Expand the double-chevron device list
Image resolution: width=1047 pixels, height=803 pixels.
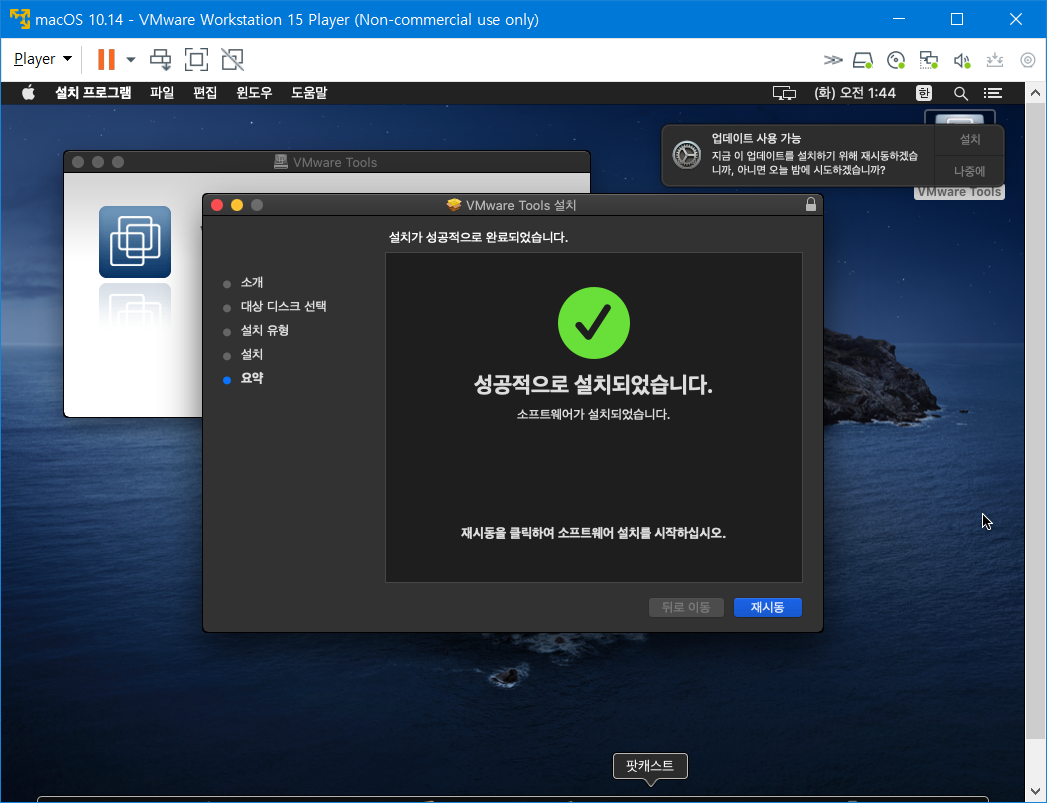pyautogui.click(x=833, y=60)
